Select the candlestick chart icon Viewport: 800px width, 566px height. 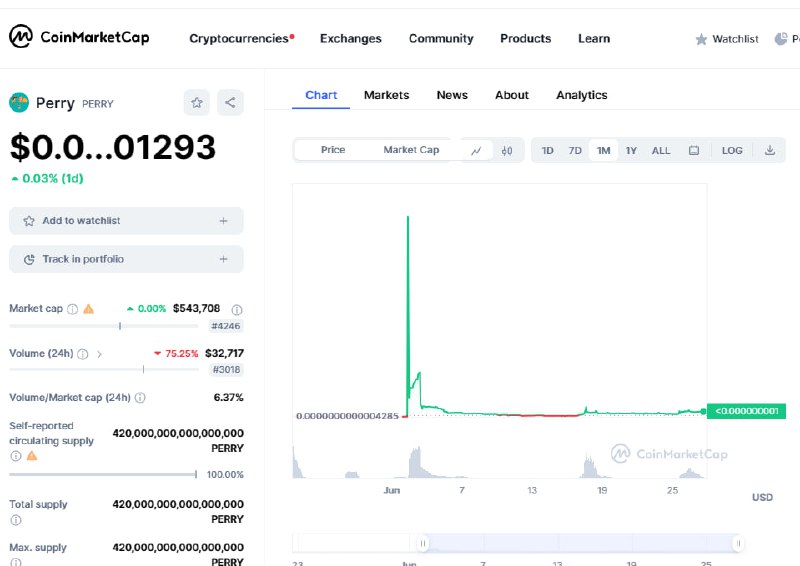coord(507,151)
